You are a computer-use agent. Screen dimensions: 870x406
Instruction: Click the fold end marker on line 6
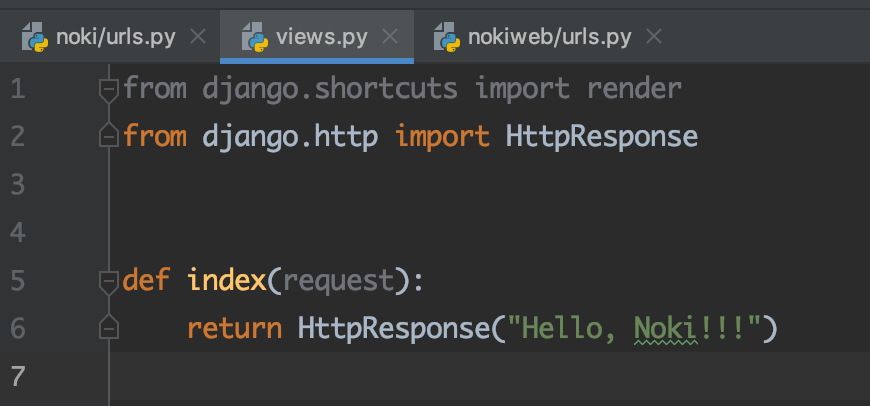(109, 327)
